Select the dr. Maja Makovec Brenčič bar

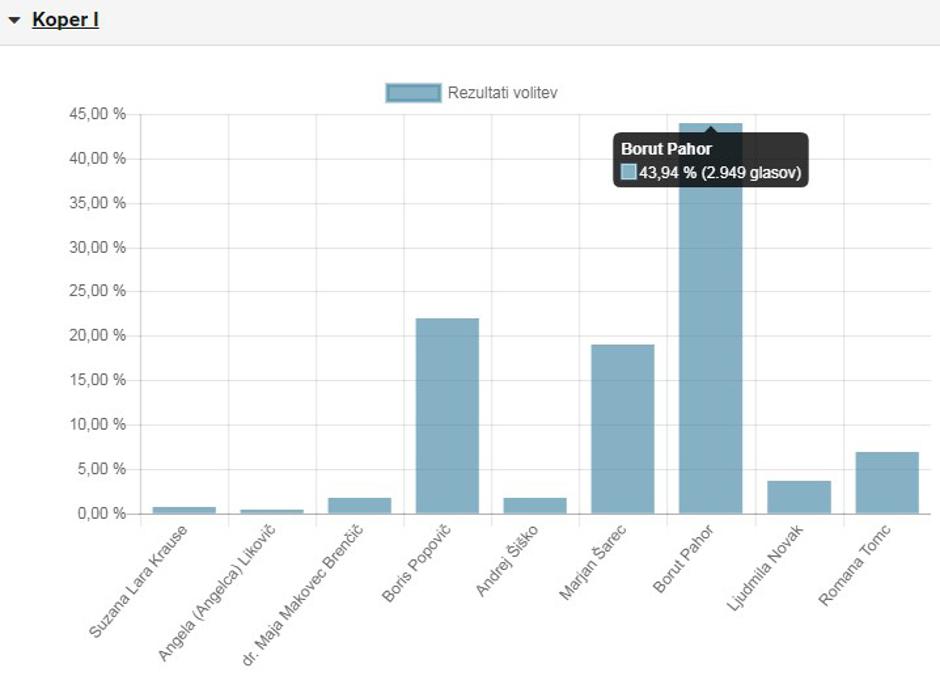pos(360,505)
